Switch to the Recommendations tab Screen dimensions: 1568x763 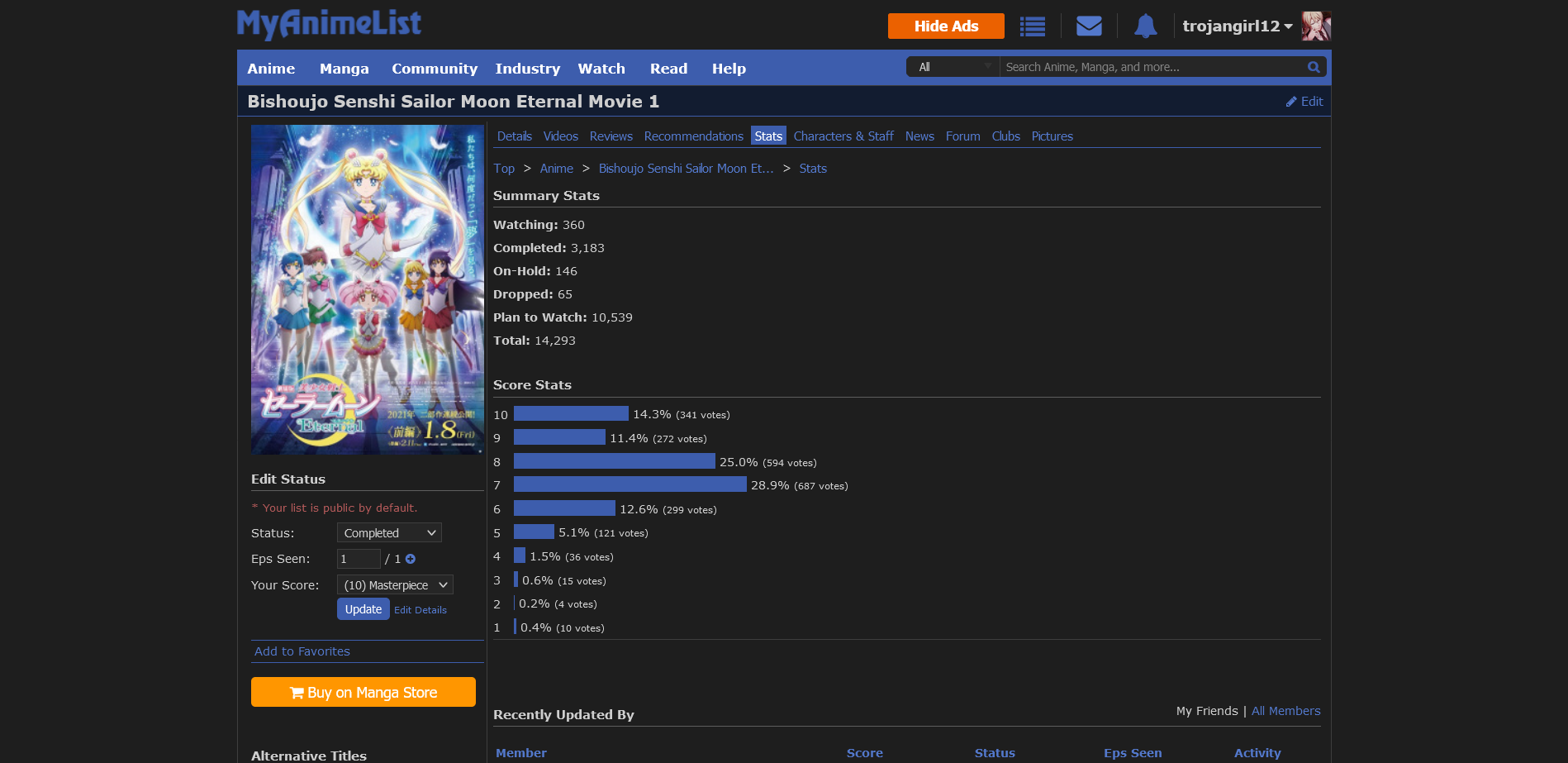click(x=694, y=136)
